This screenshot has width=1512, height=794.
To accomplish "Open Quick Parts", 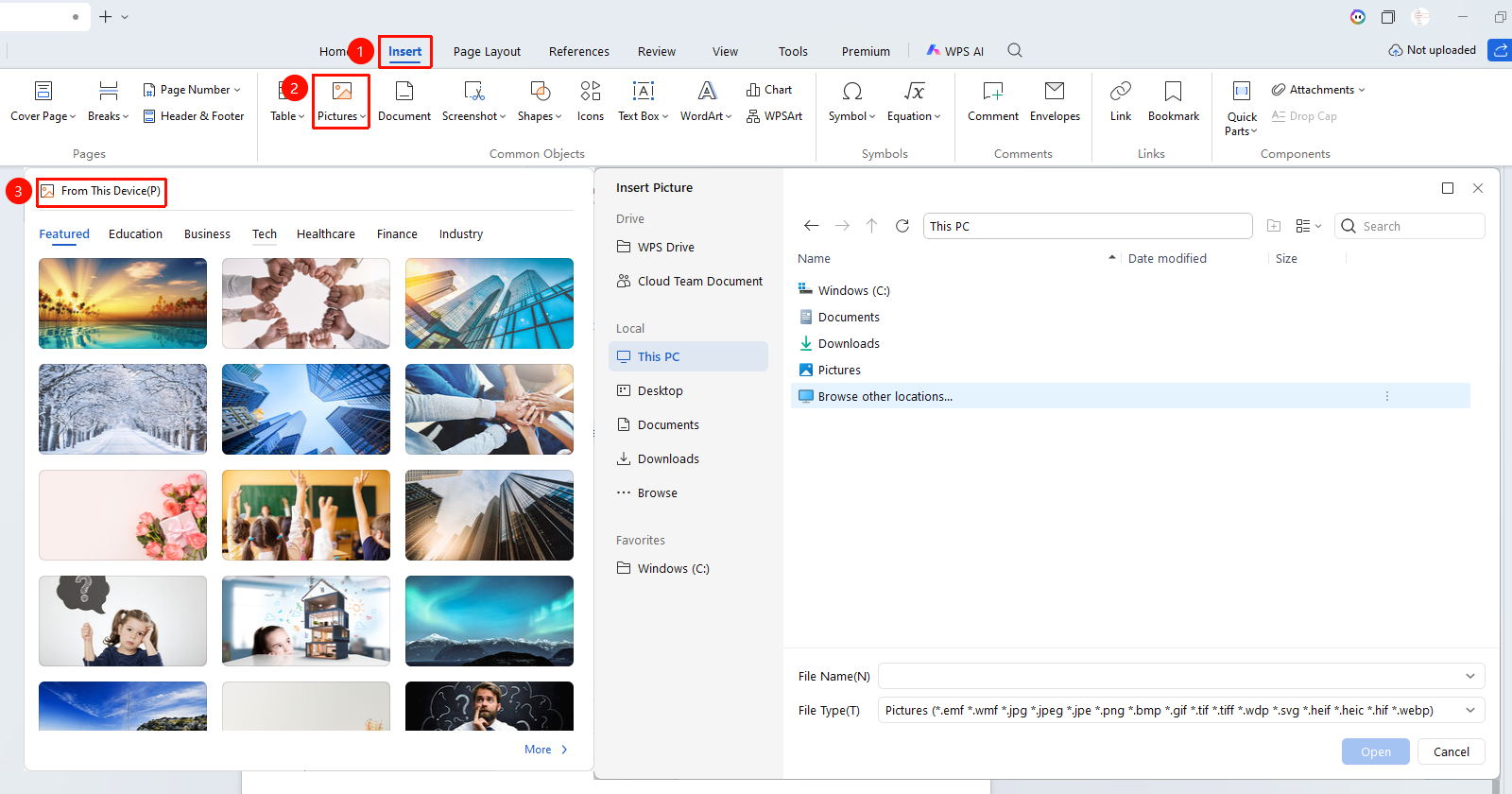I will tap(1242, 109).
